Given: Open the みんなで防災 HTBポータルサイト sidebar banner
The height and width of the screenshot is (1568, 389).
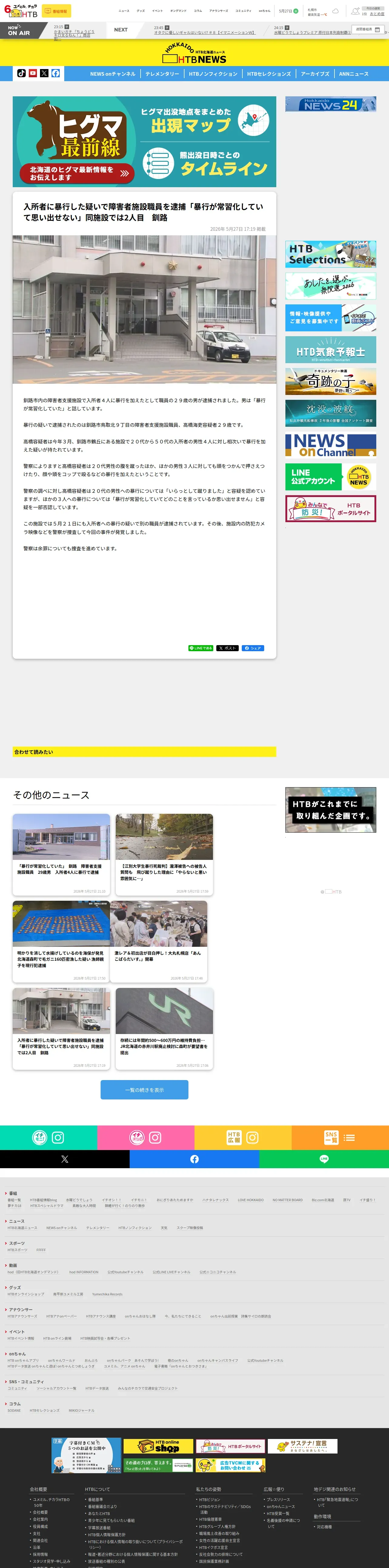Looking at the screenshot, I should [331, 509].
